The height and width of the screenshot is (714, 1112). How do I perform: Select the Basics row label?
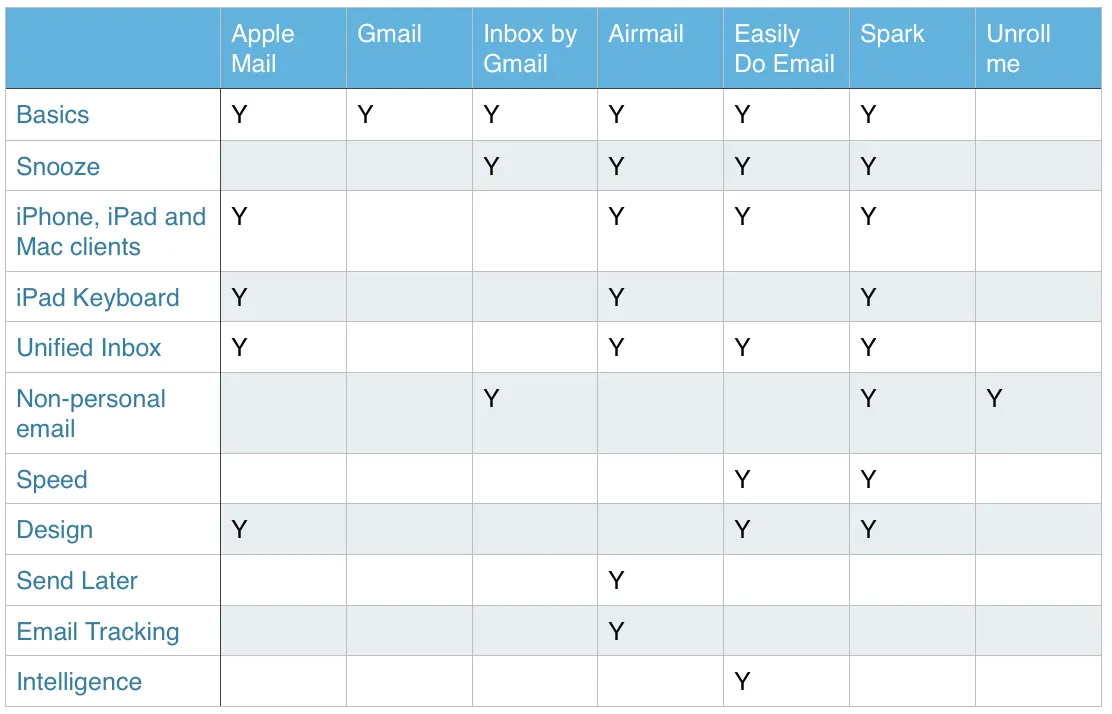(x=52, y=115)
